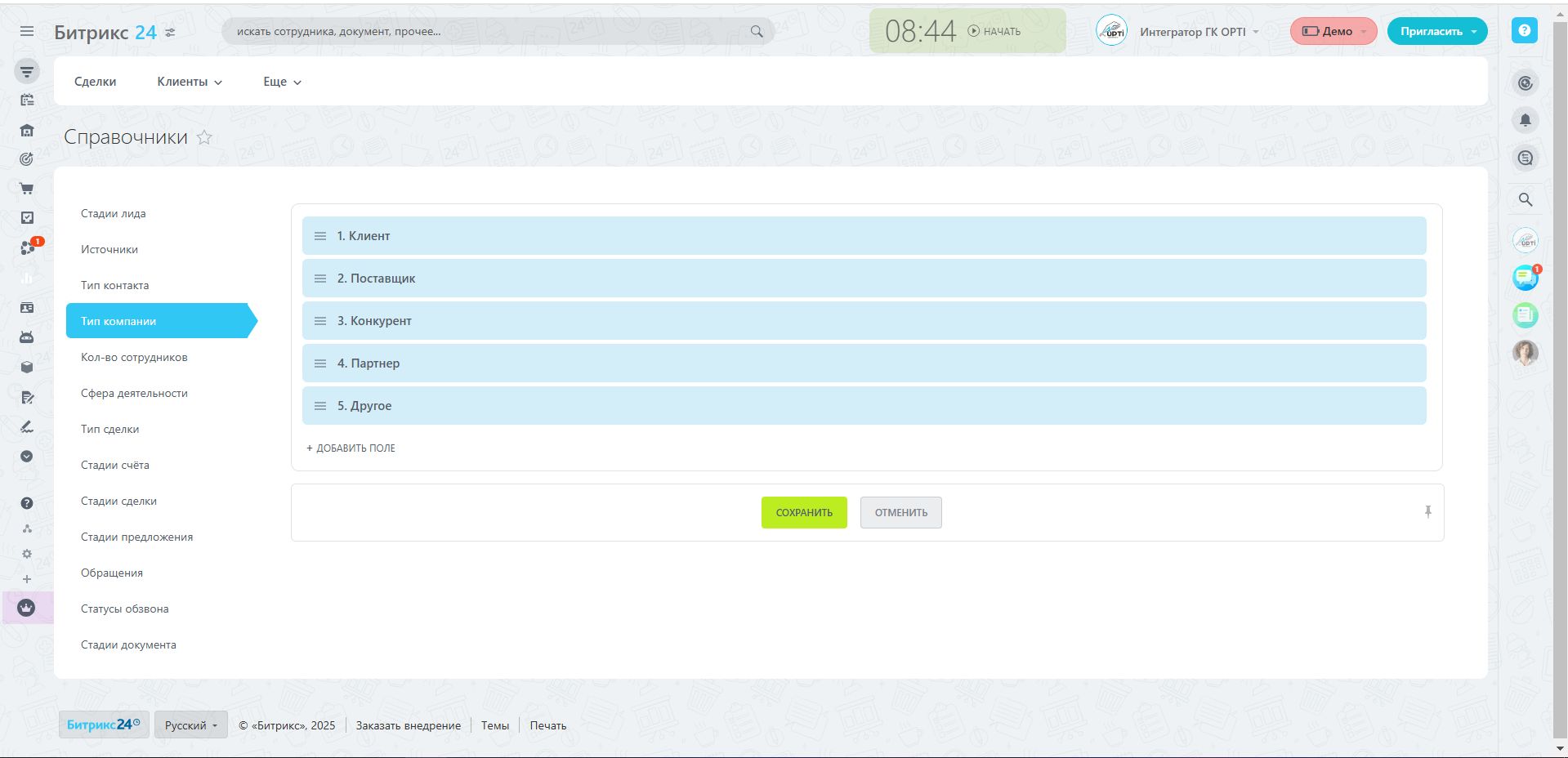Select Стадии предложения in the directory list
The image size is (1568, 758).
pos(137,537)
